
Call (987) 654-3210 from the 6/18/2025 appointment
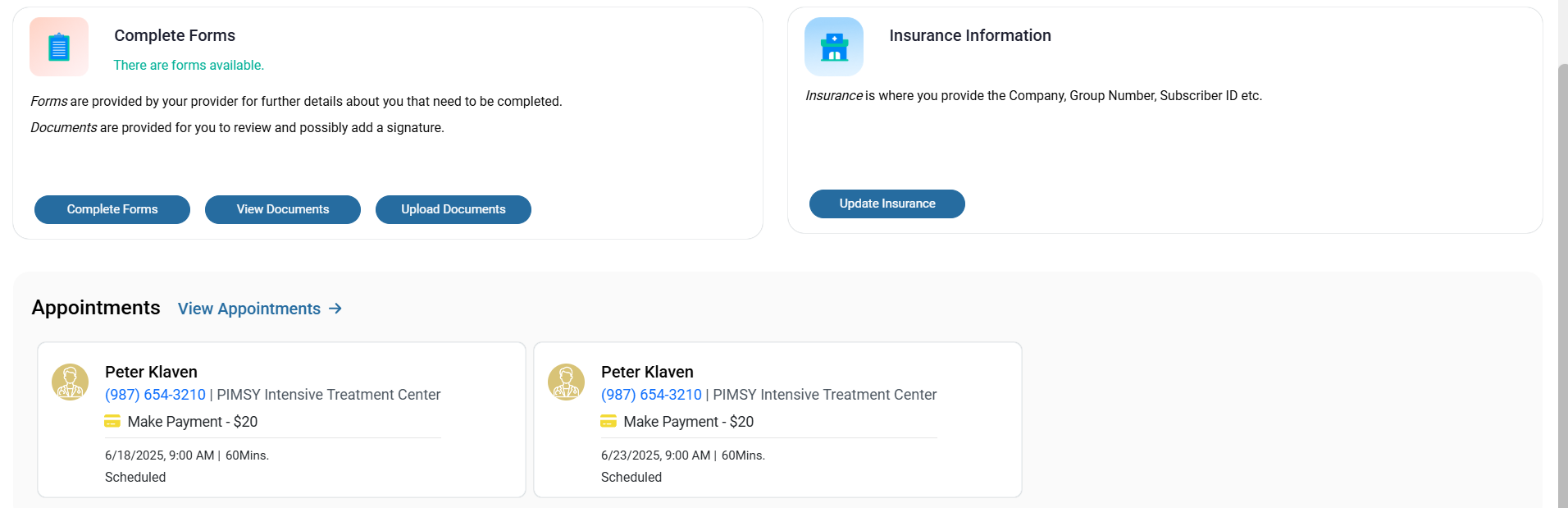[x=155, y=395]
